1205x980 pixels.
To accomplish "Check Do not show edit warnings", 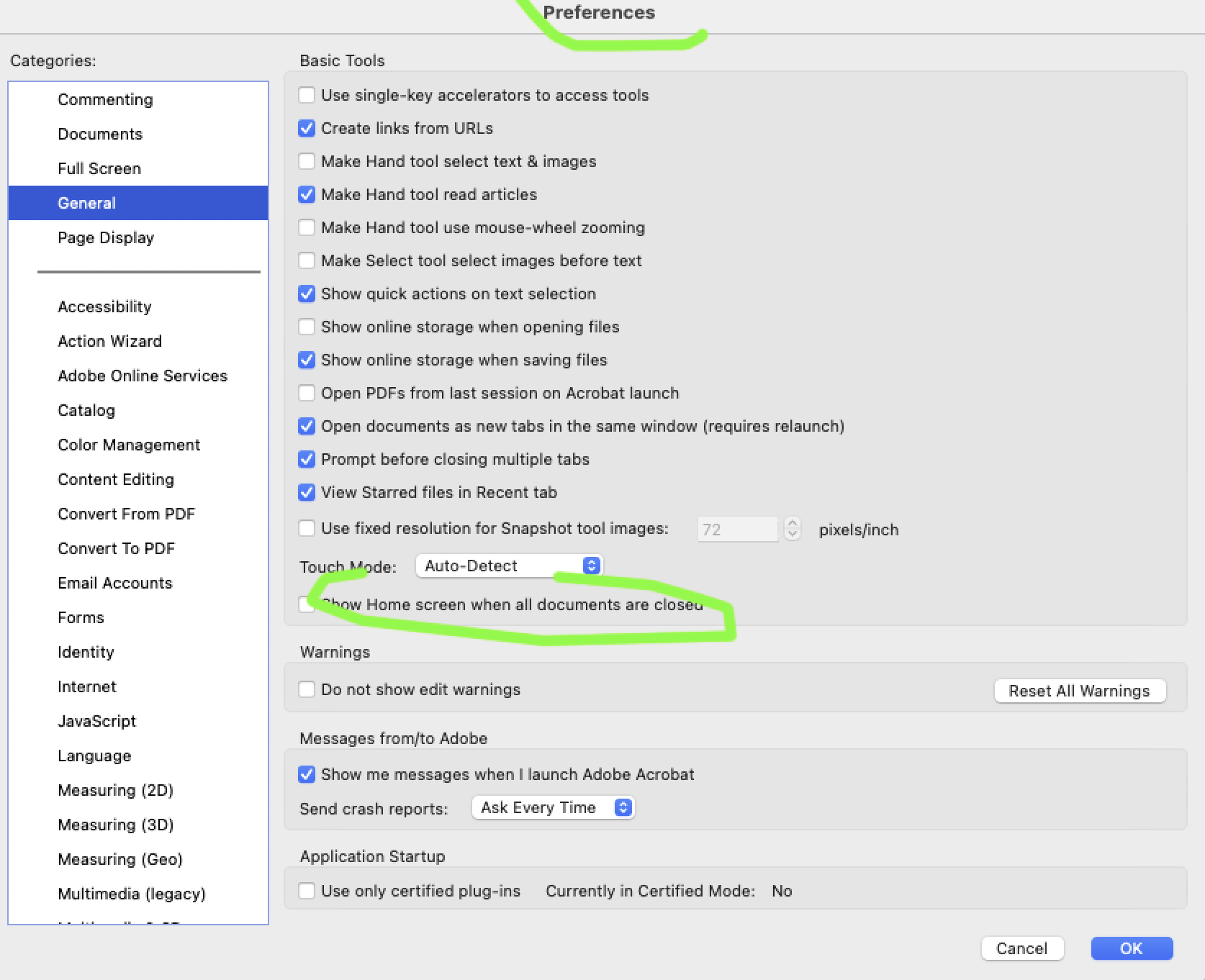I will (307, 689).
